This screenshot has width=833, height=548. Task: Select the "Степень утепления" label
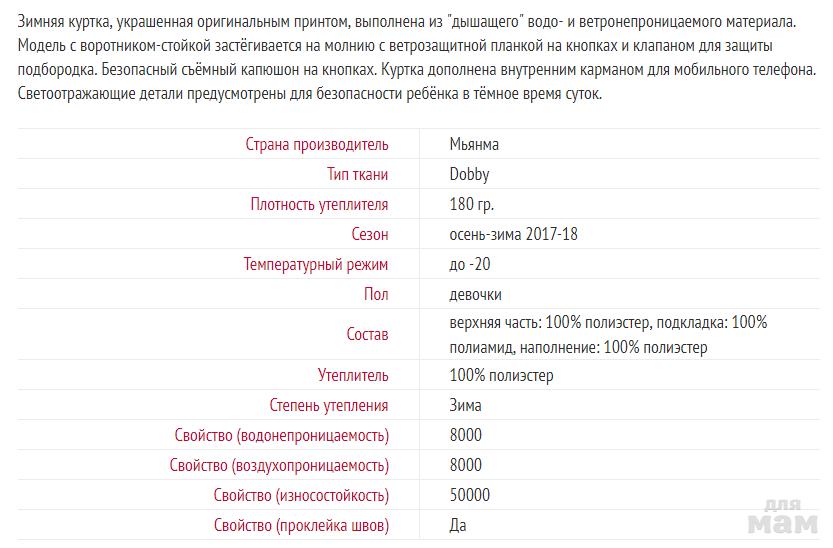pyautogui.click(x=329, y=405)
